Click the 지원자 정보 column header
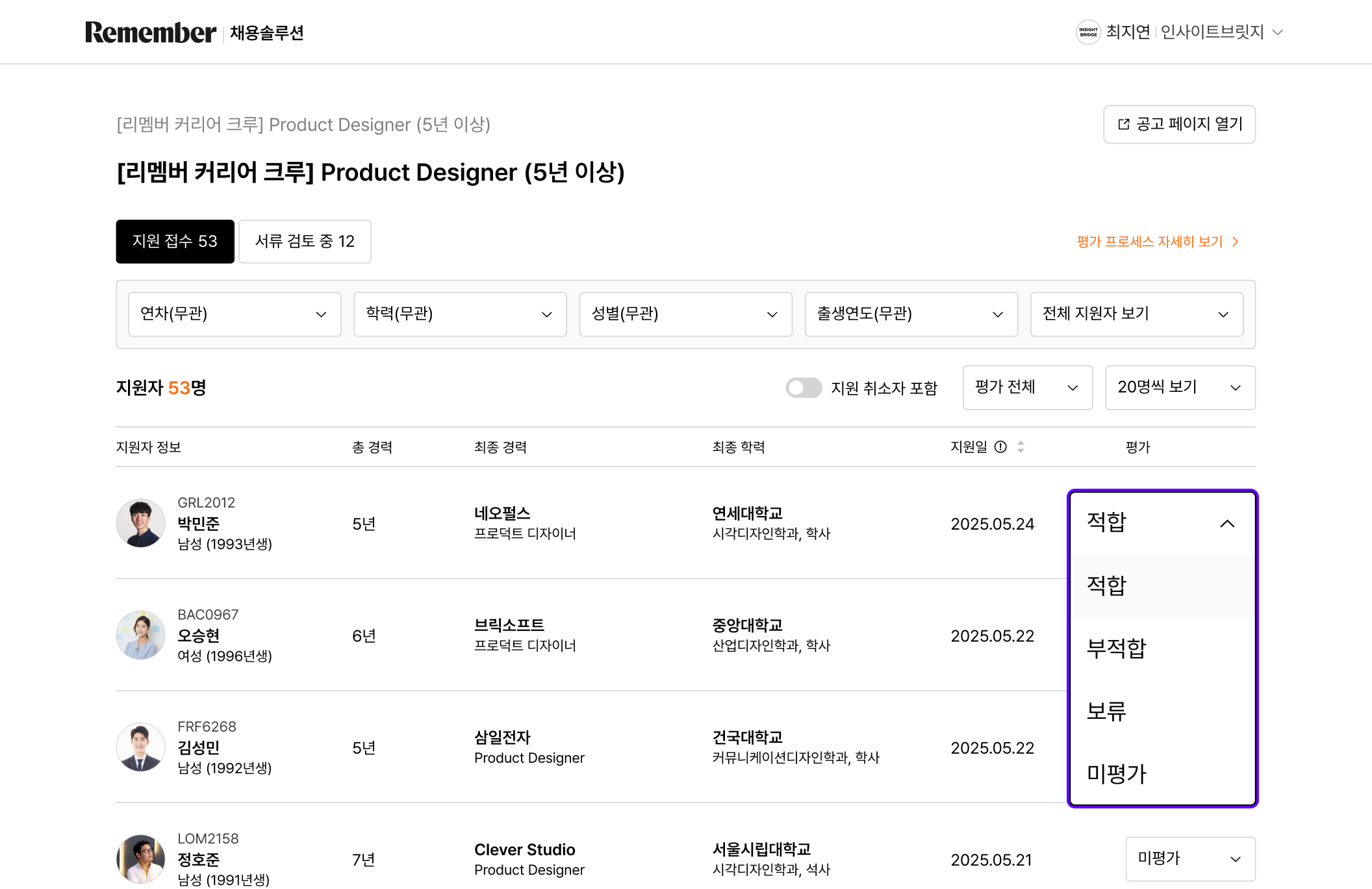The image size is (1372, 889). click(149, 447)
